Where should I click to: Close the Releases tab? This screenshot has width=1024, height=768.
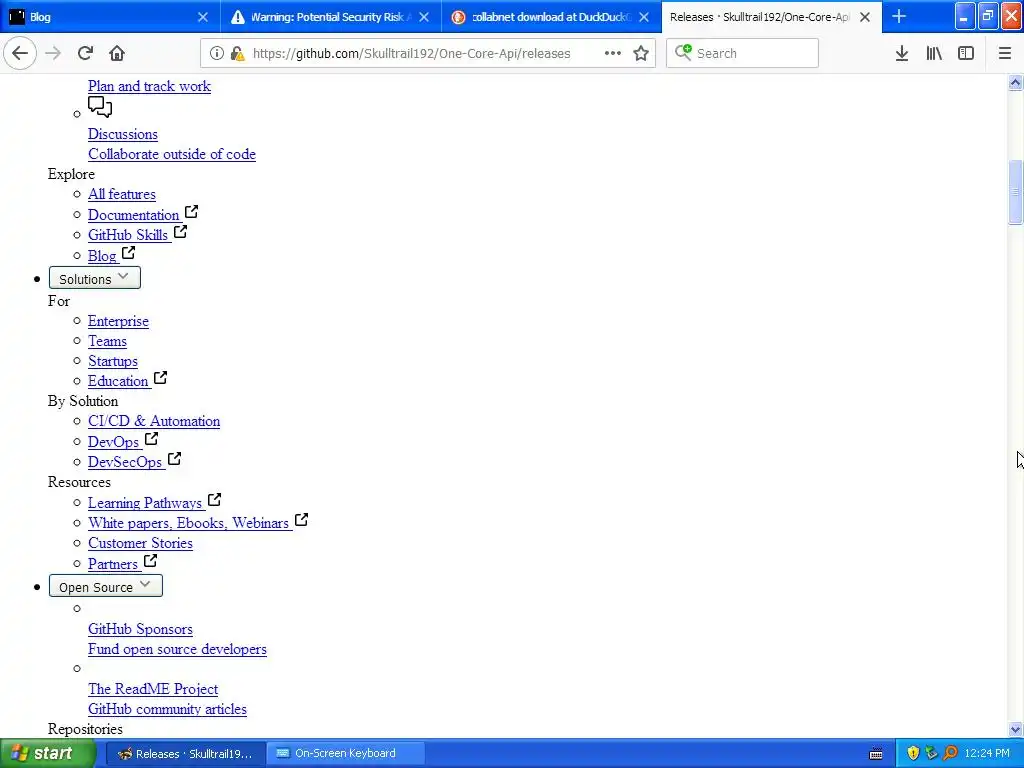[865, 17]
